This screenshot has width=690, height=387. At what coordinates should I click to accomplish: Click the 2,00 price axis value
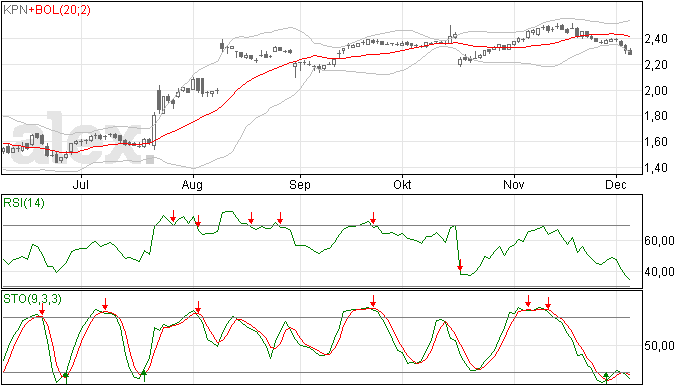pyautogui.click(x=656, y=91)
